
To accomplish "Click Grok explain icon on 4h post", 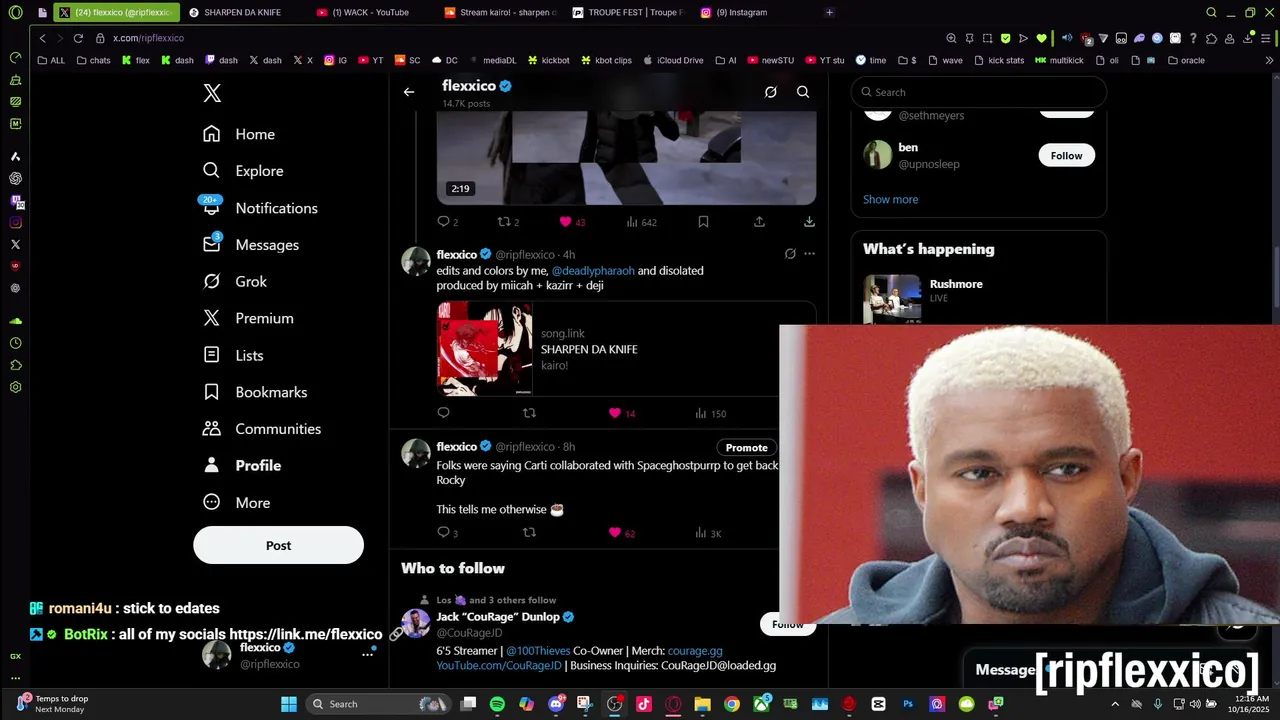I will [790, 254].
